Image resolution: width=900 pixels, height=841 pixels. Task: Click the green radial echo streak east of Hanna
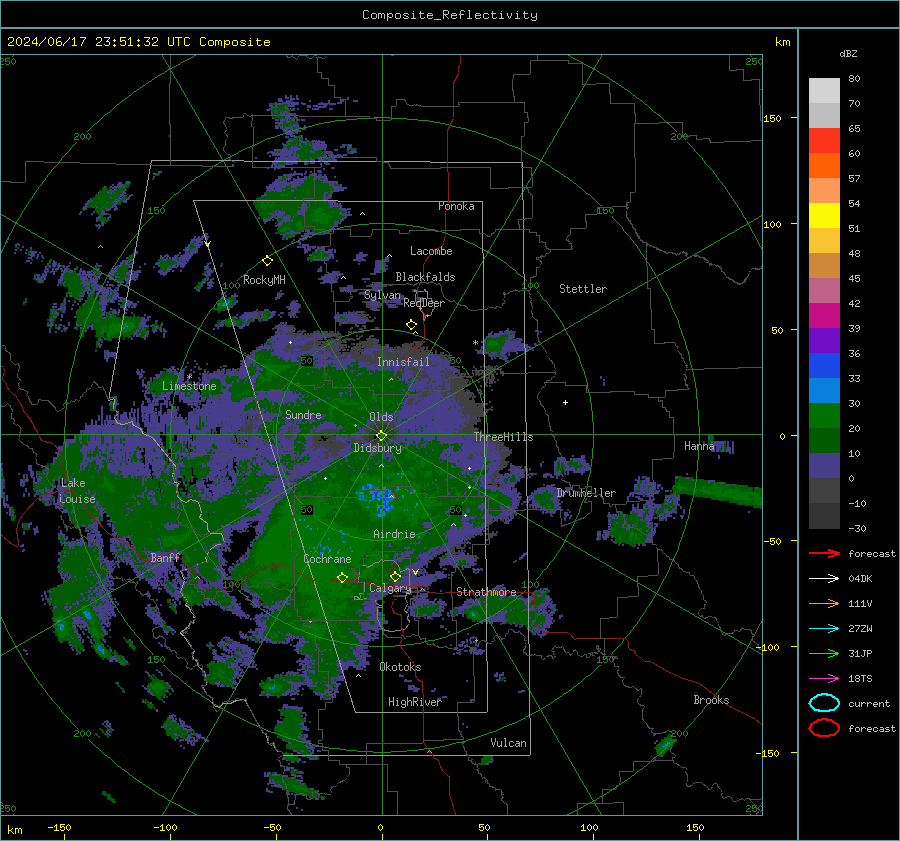point(717,492)
